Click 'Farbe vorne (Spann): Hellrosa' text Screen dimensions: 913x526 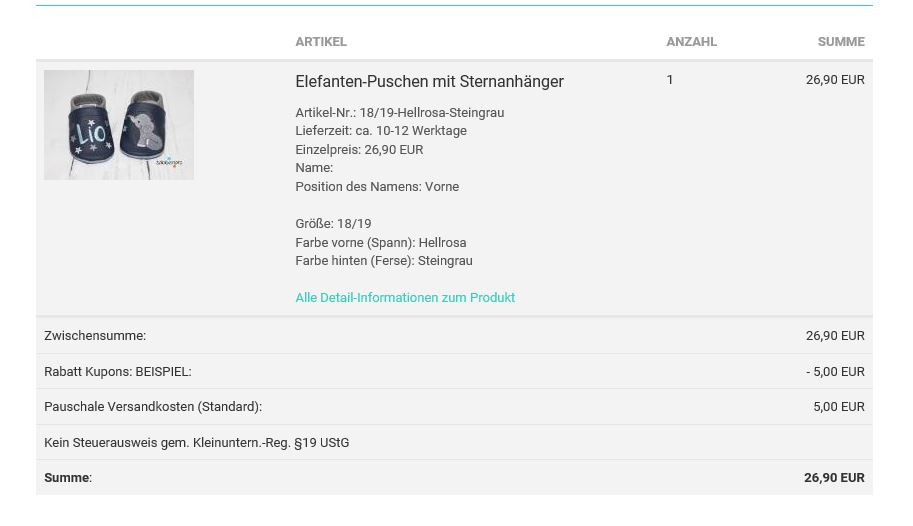pyautogui.click(x=380, y=243)
